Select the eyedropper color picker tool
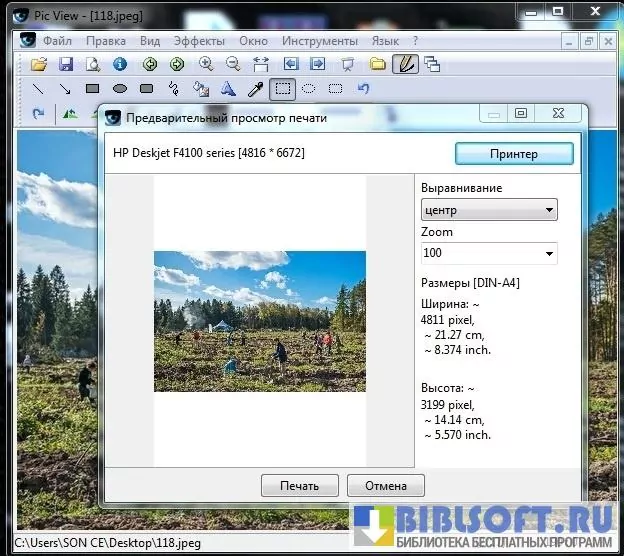This screenshot has width=624, height=556. coord(255,89)
